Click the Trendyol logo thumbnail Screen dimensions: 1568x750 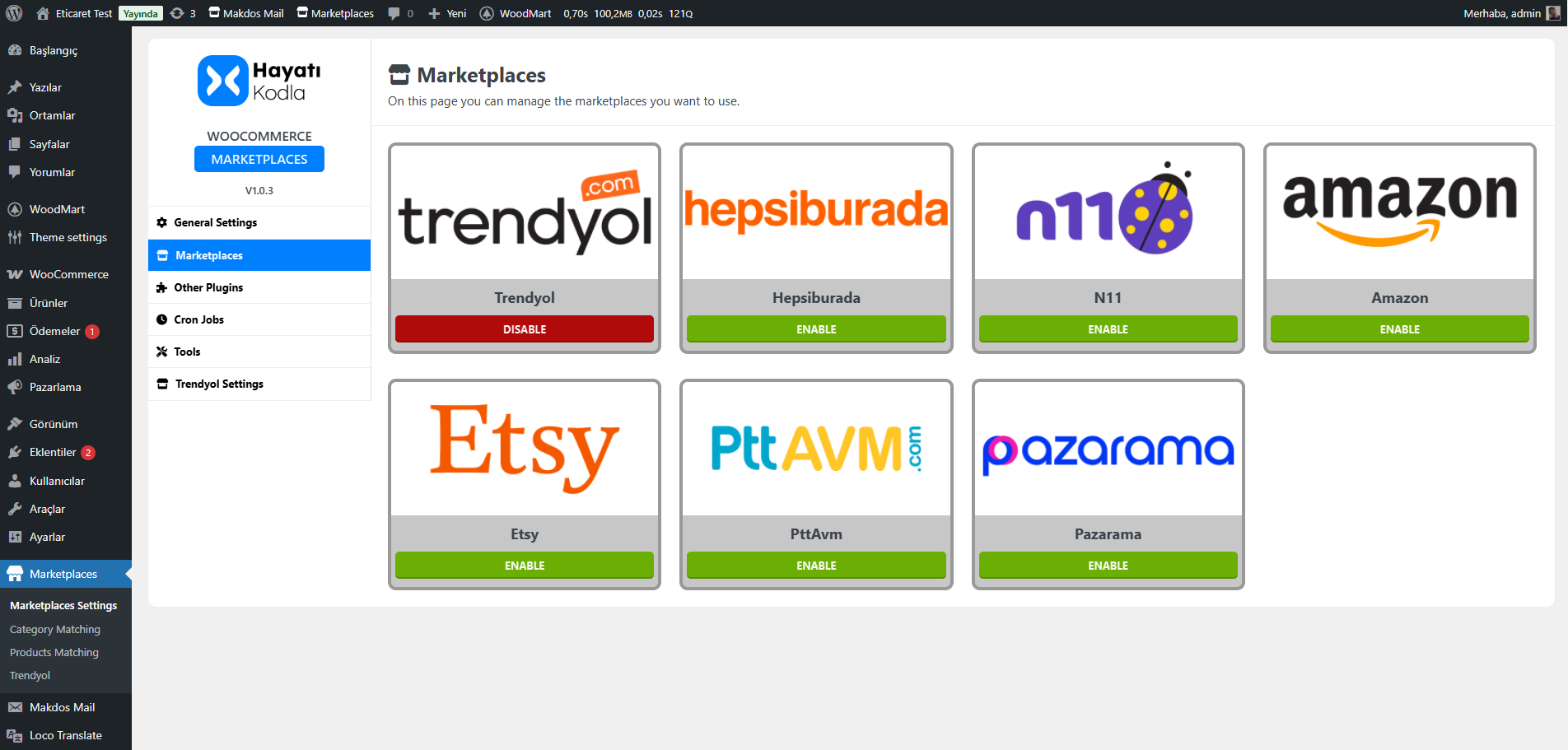[525, 212]
